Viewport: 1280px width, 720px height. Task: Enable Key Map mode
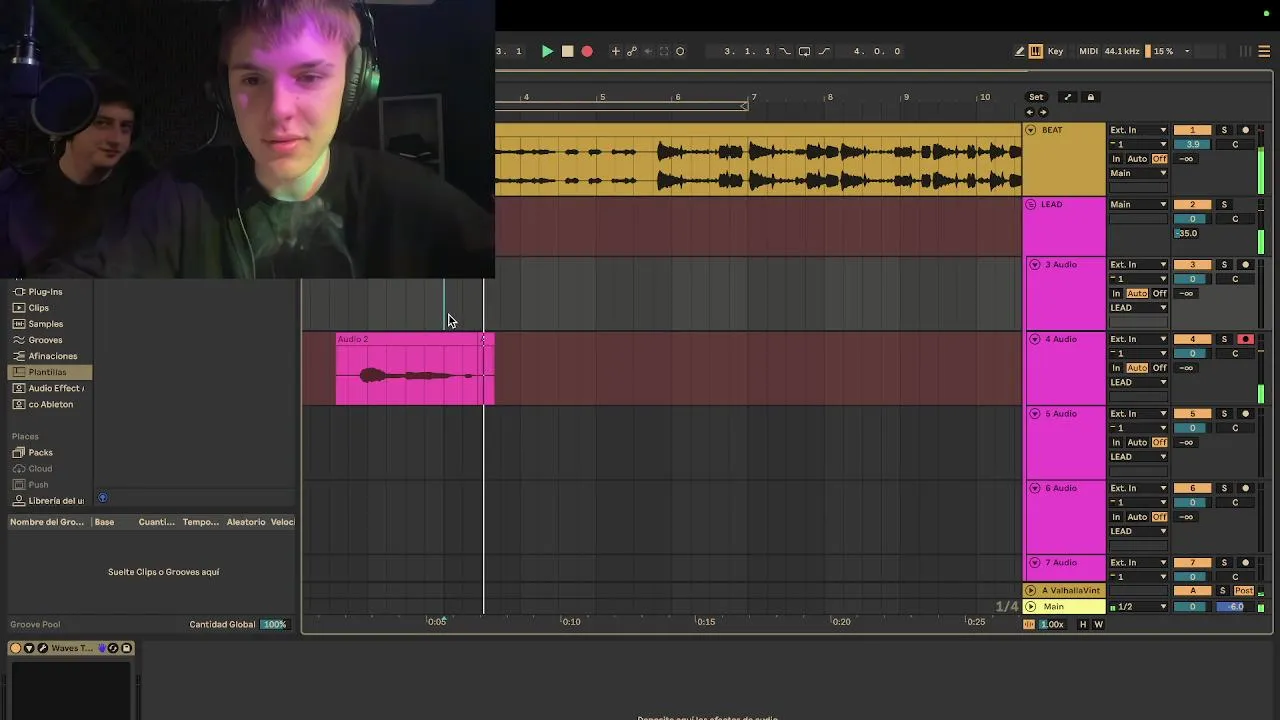[1055, 51]
